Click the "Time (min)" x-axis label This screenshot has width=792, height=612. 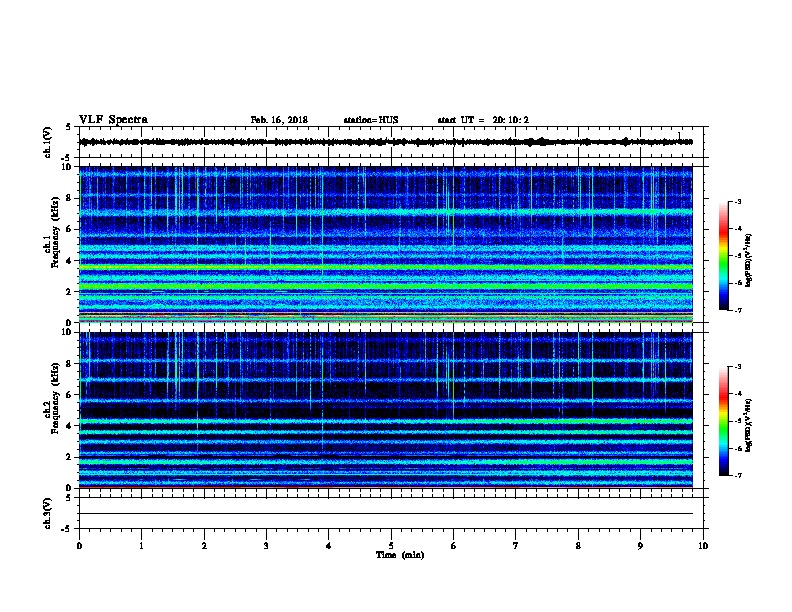tap(400, 555)
